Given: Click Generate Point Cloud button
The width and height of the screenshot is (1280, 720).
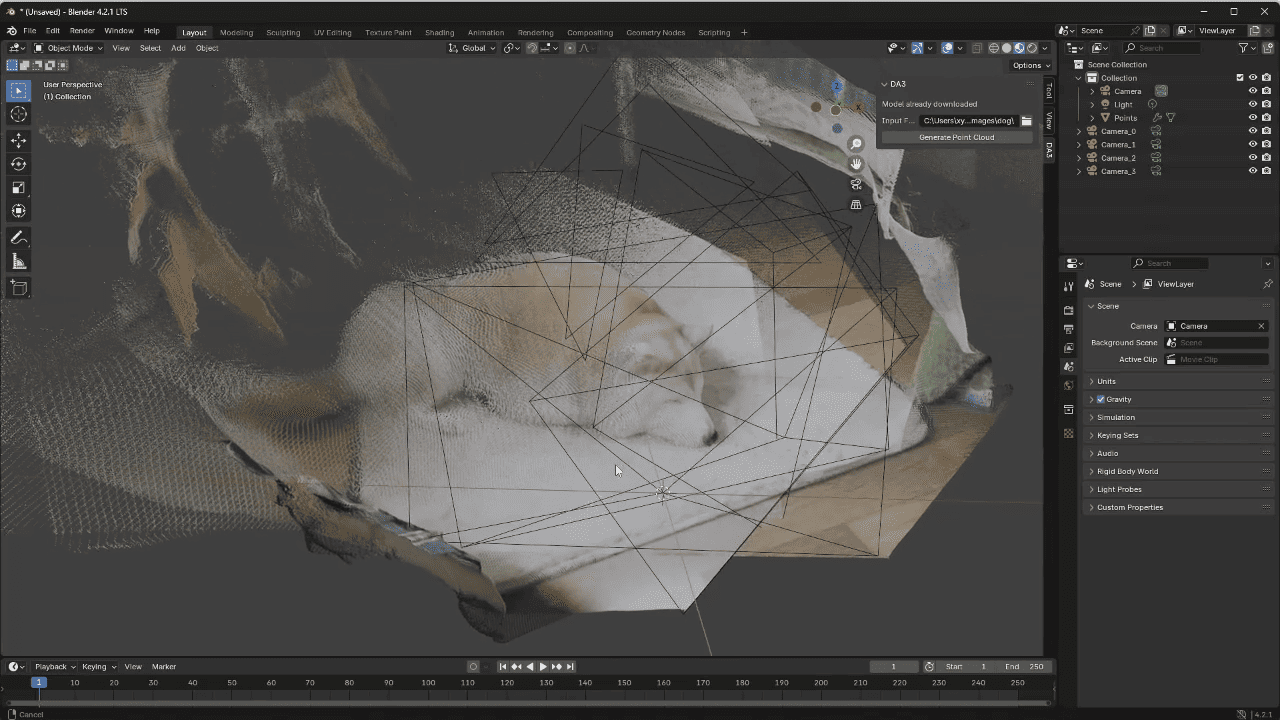Looking at the screenshot, I should (x=956, y=137).
